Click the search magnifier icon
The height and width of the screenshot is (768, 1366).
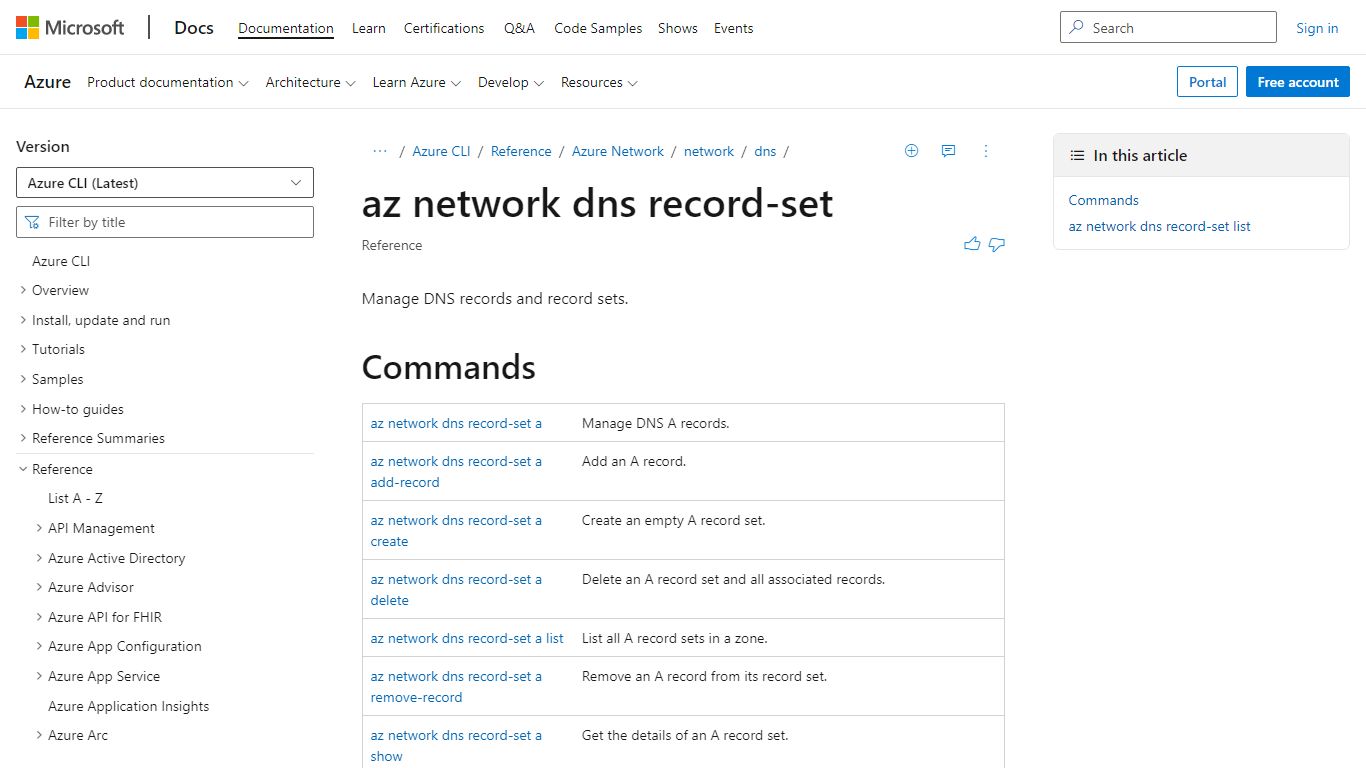[1077, 28]
